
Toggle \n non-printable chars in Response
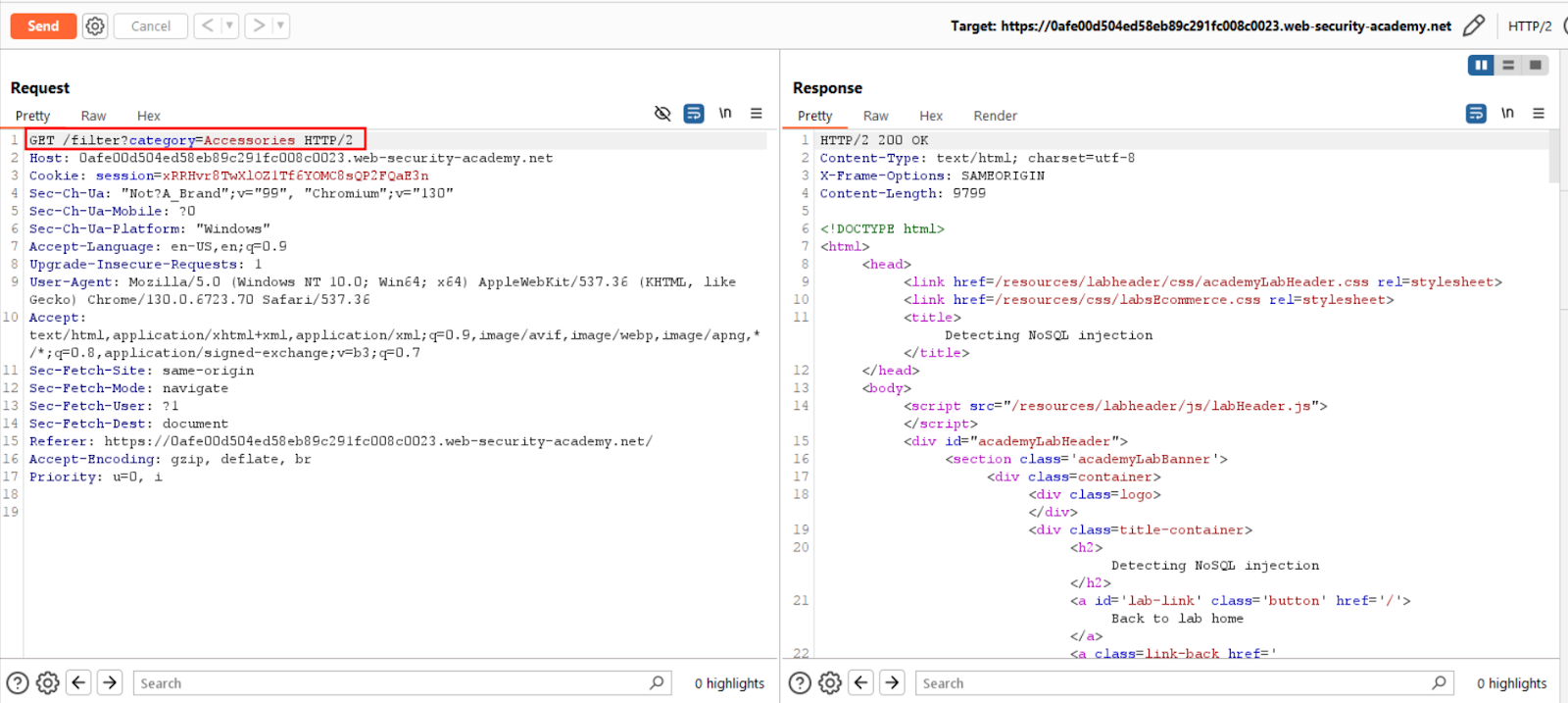pos(1507,114)
